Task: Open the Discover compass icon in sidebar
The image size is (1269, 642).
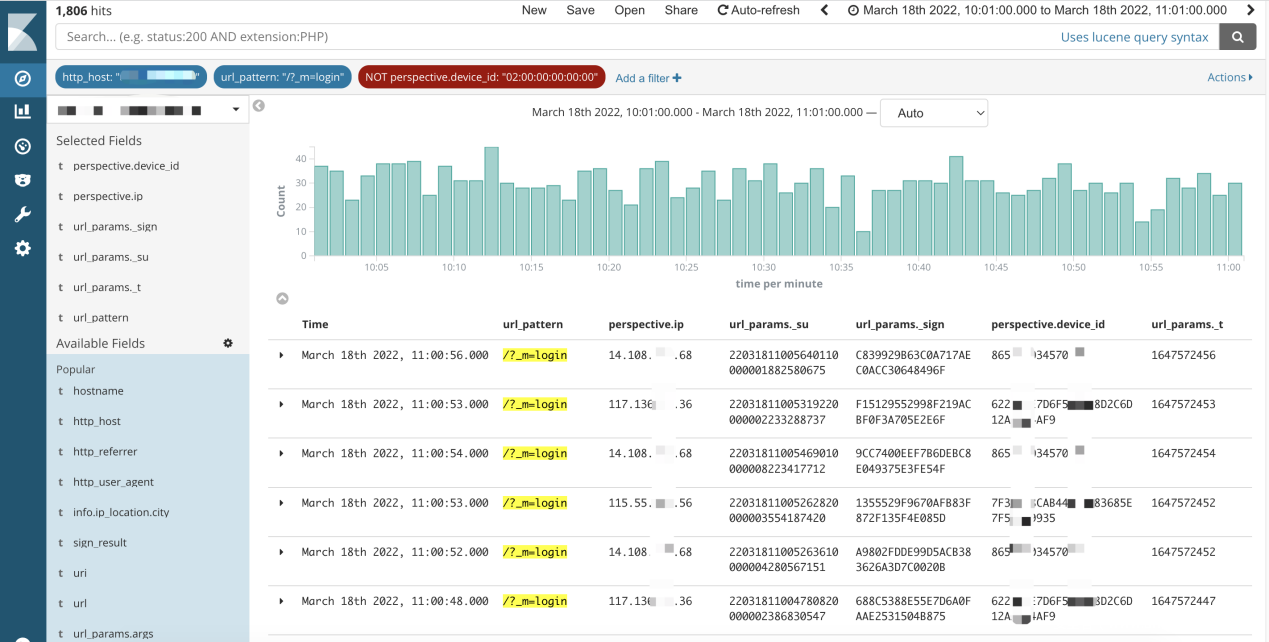Action: [x=22, y=78]
